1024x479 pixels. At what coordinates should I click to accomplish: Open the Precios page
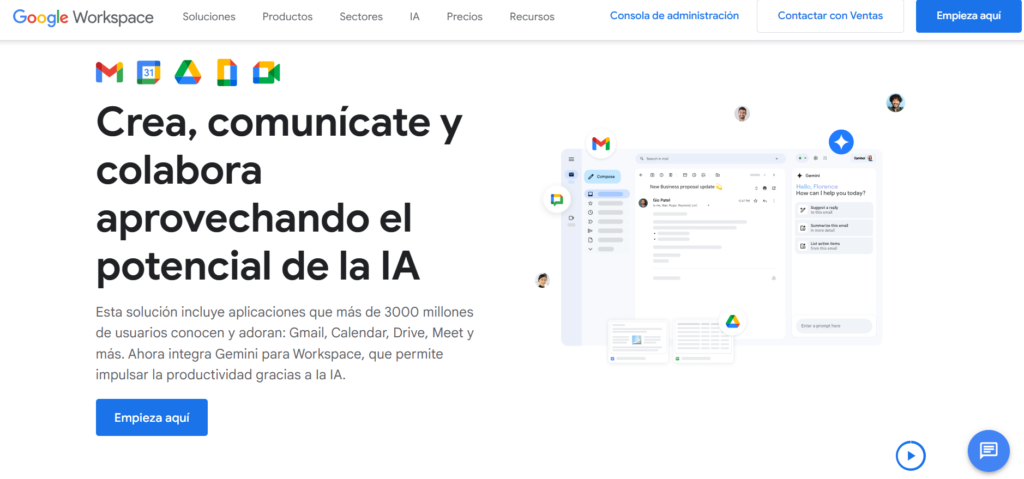point(464,16)
